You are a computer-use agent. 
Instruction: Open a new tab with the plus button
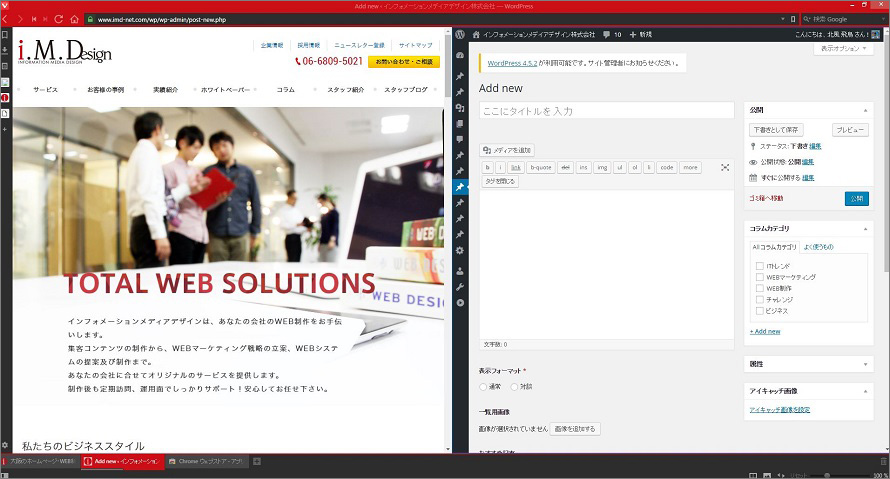[257, 461]
